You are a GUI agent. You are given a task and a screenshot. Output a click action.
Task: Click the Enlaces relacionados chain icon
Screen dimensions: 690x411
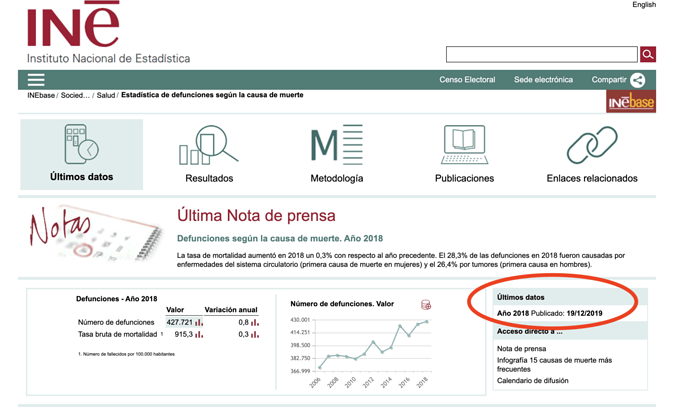(x=592, y=145)
